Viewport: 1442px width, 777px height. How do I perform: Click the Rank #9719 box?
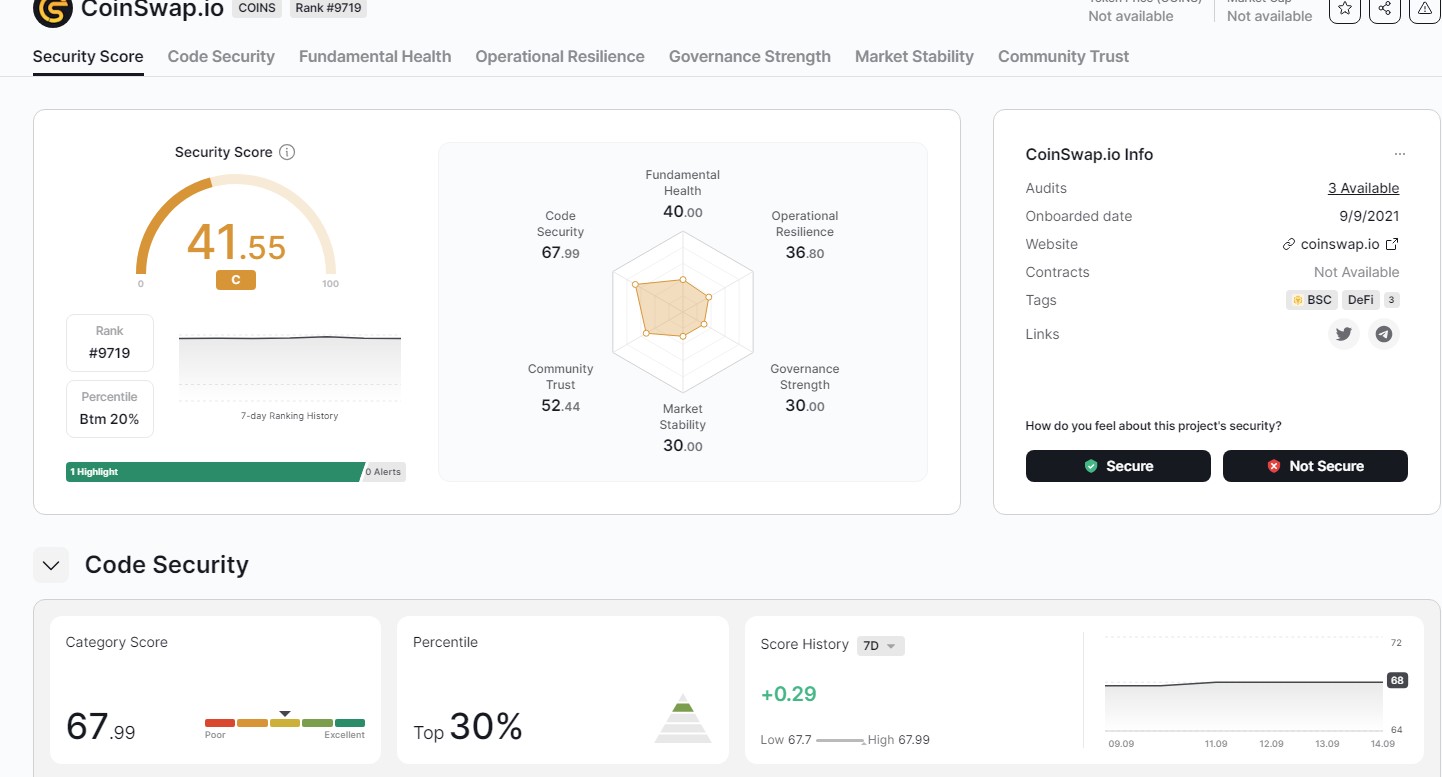click(x=110, y=342)
